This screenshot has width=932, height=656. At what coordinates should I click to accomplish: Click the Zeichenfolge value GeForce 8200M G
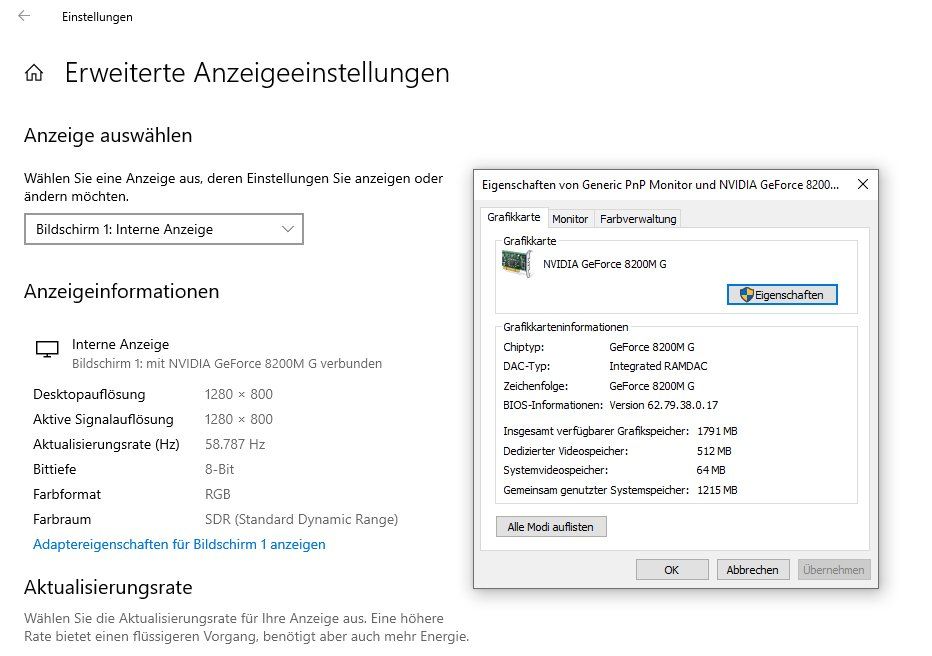(651, 386)
